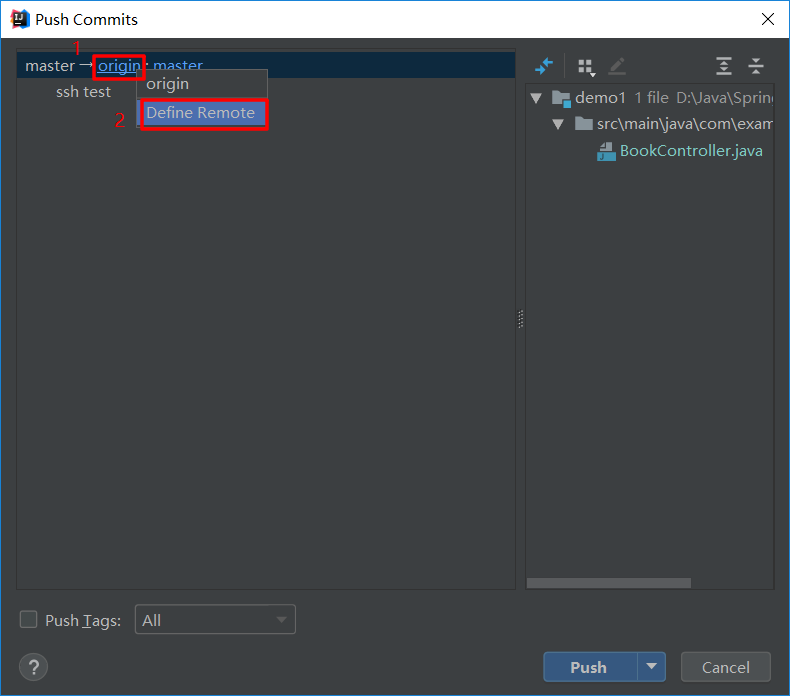
Task: Collapse the src\main\java\com node
Action: [x=558, y=124]
